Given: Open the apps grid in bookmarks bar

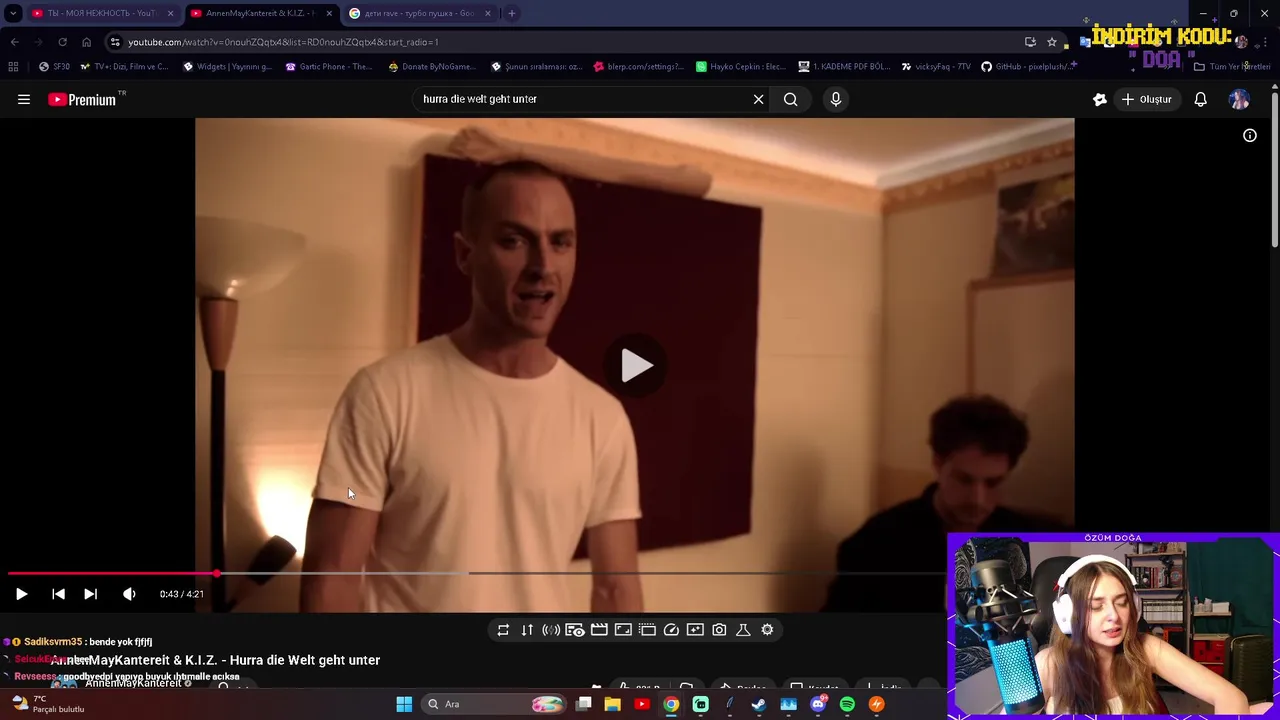Looking at the screenshot, I should tap(13, 67).
